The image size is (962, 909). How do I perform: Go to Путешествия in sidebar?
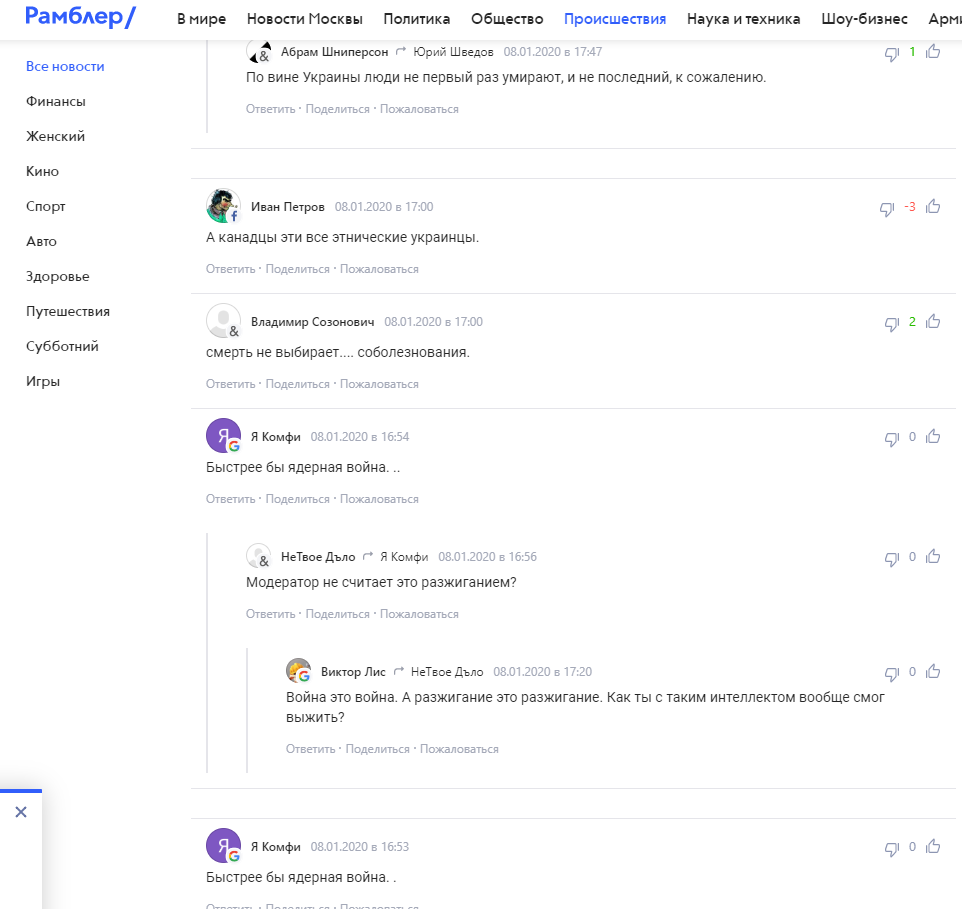67,311
